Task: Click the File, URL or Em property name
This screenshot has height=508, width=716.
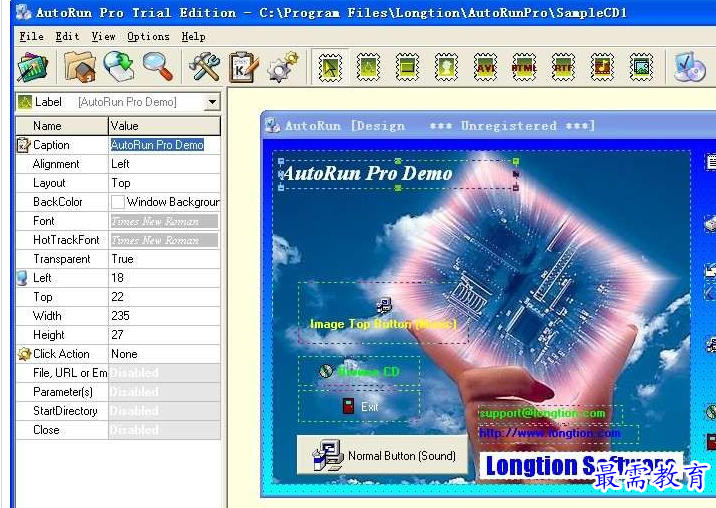Action: 70,373
